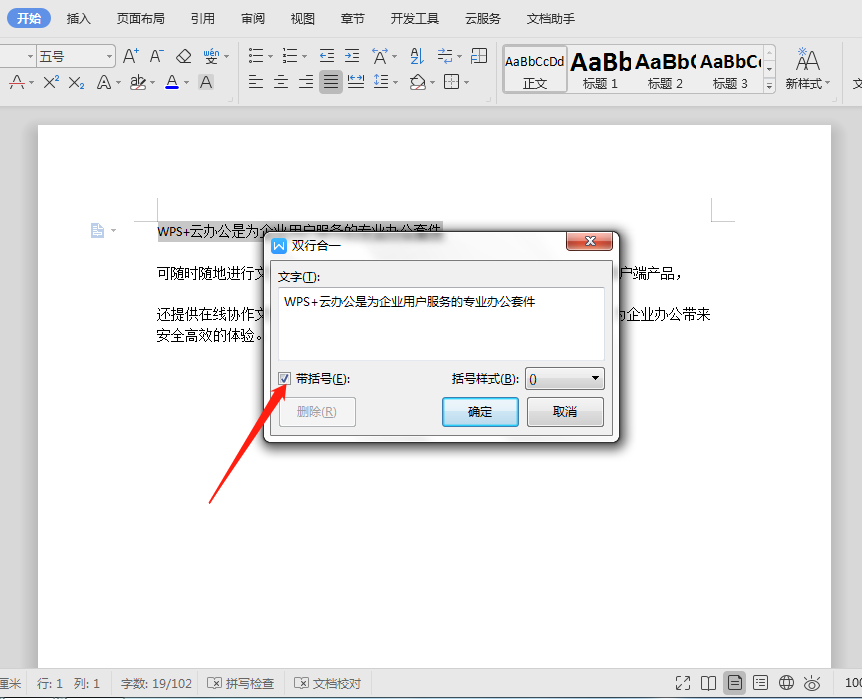Screen dimensions: 862x699
Task: Open the phonetic guide (wén) tool
Action: (211, 56)
